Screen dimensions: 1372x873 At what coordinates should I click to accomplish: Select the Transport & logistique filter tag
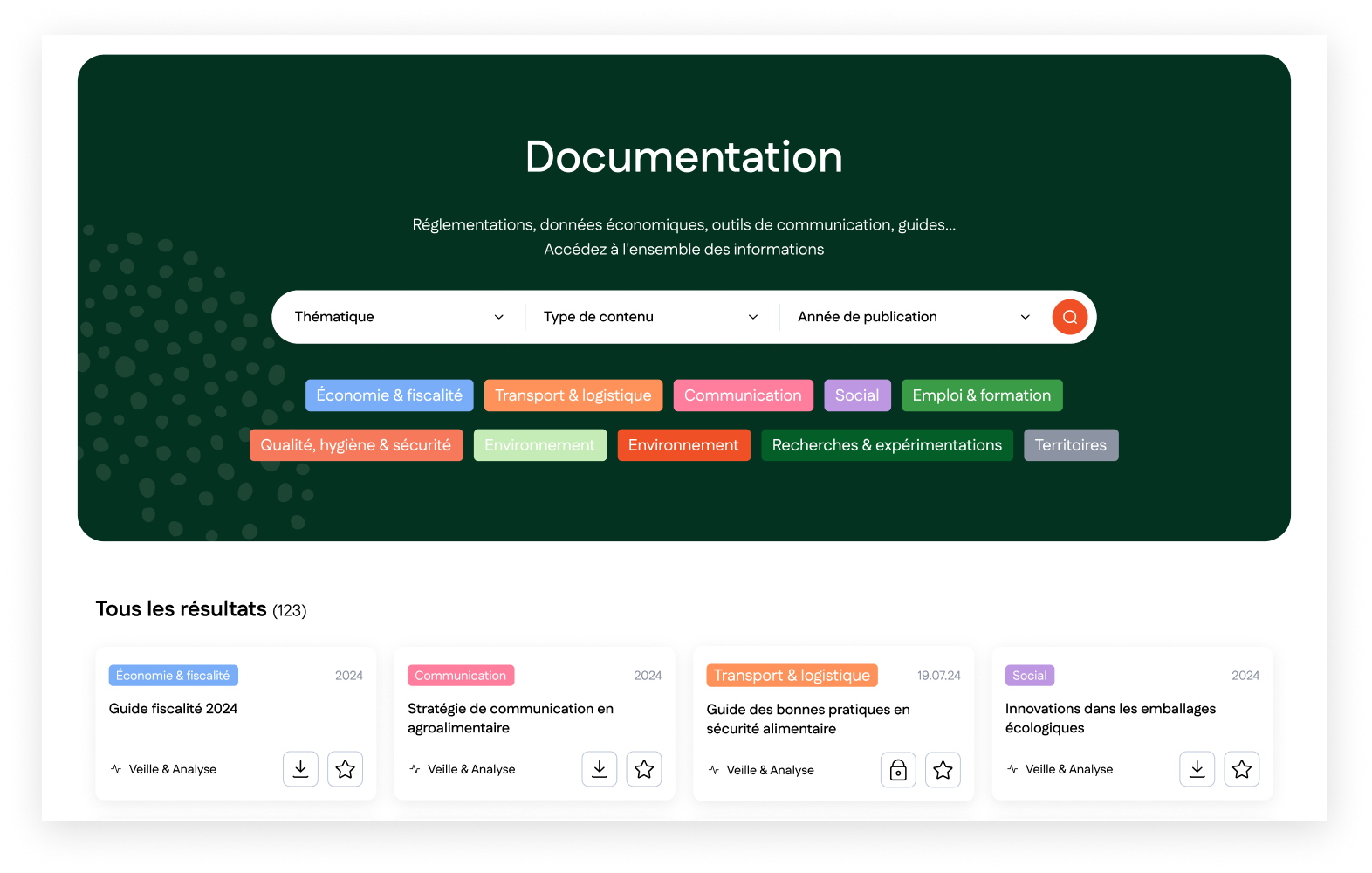click(x=573, y=395)
